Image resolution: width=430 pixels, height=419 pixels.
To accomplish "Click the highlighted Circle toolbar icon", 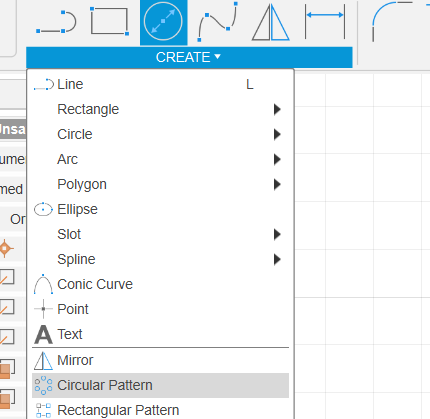I will [x=163, y=22].
